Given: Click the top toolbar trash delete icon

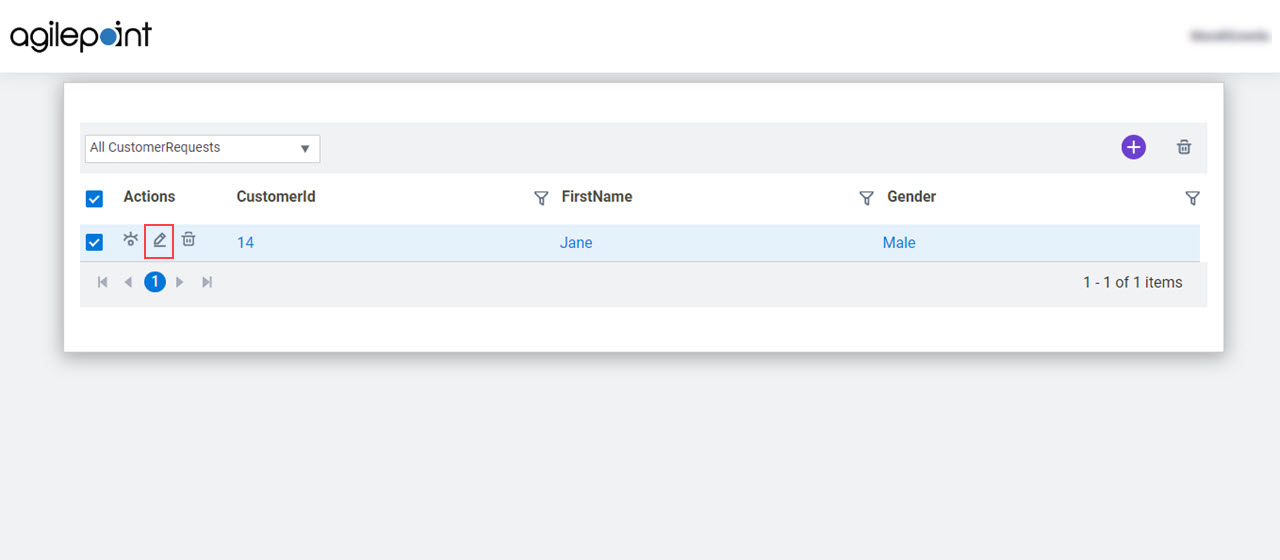Looking at the screenshot, I should (x=1184, y=147).
